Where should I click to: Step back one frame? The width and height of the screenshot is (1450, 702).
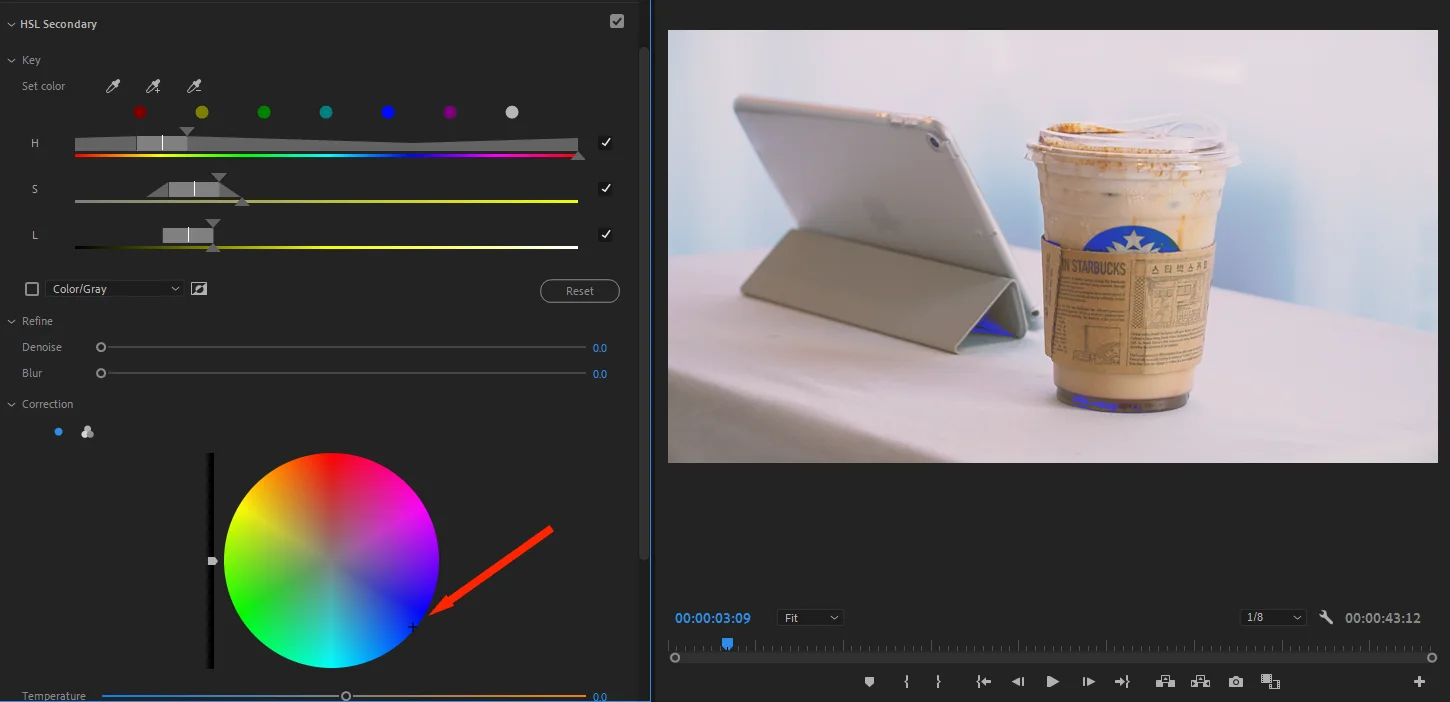point(1018,682)
